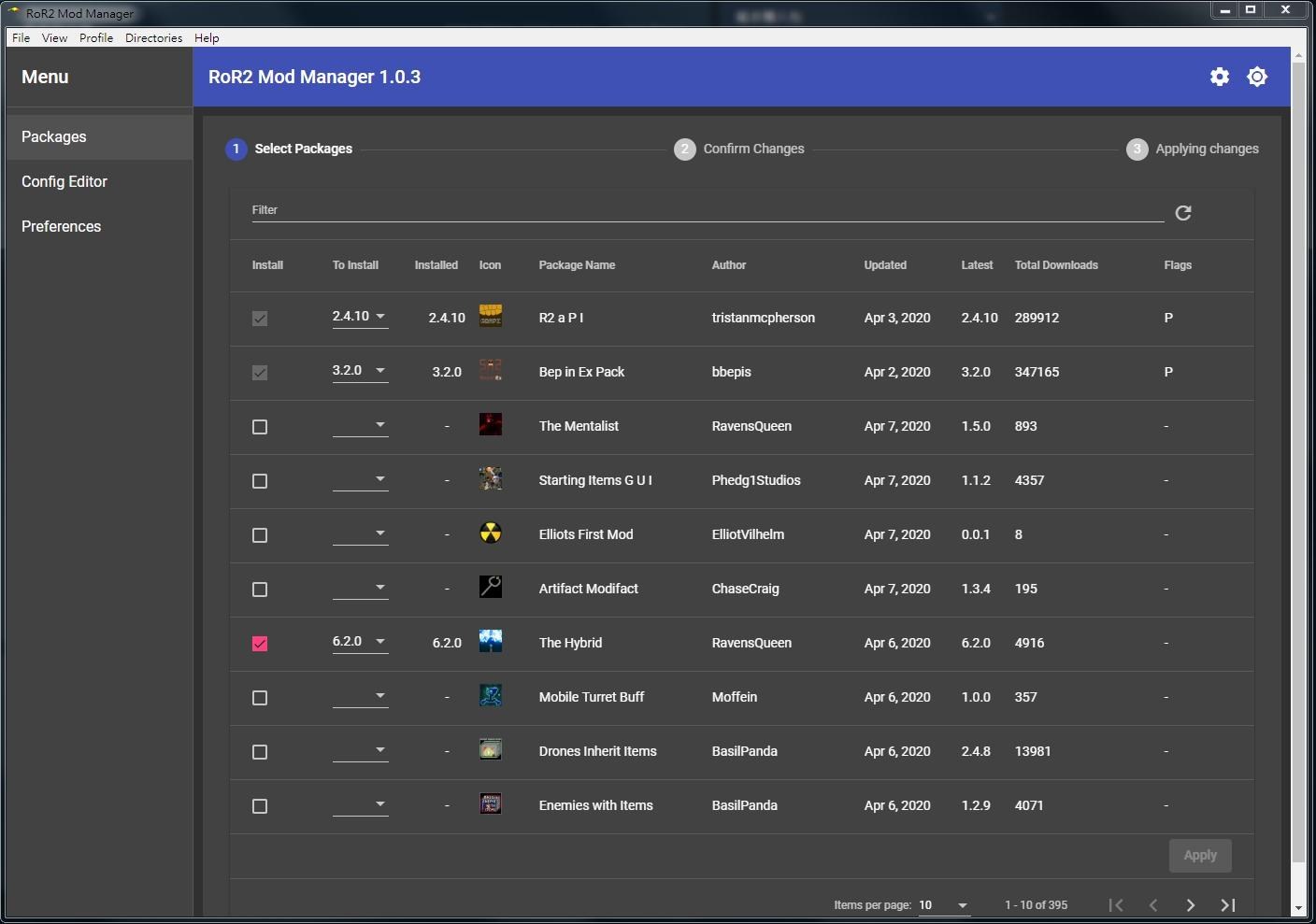Refresh the package list
1316x924 pixels.
tap(1182, 212)
